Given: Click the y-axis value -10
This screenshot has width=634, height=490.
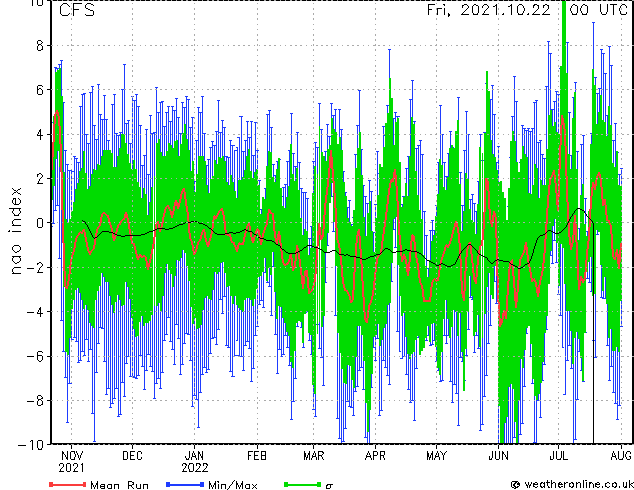Looking at the screenshot, I should 31,445.
